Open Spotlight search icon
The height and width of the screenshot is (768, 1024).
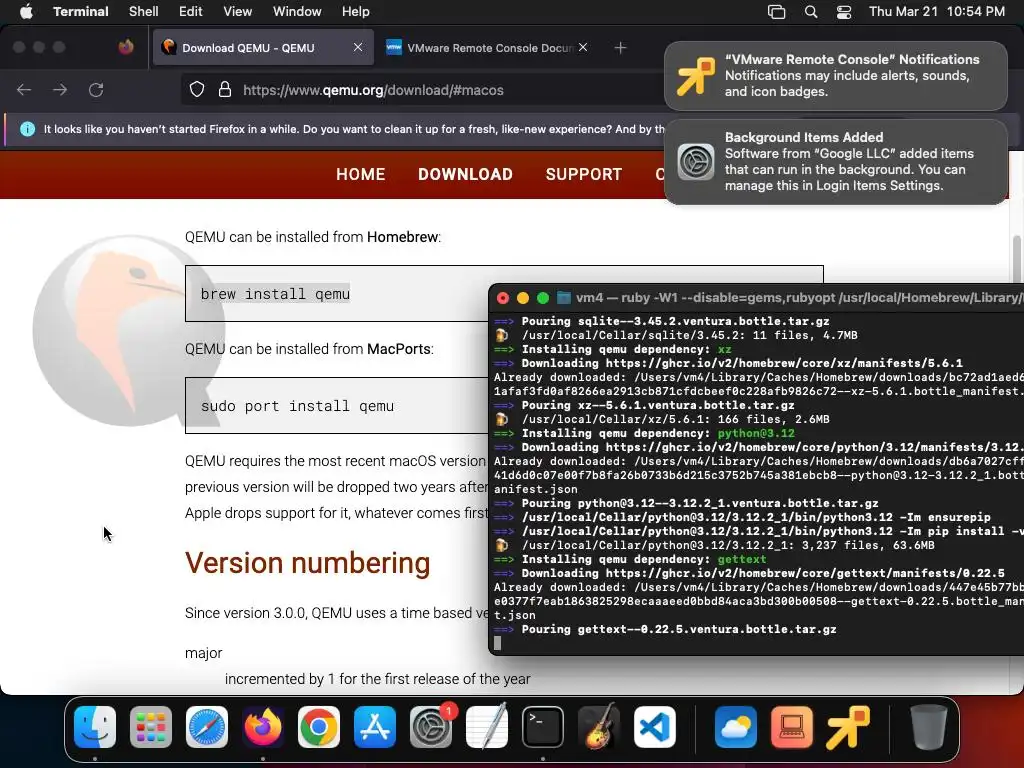pyautogui.click(x=810, y=12)
